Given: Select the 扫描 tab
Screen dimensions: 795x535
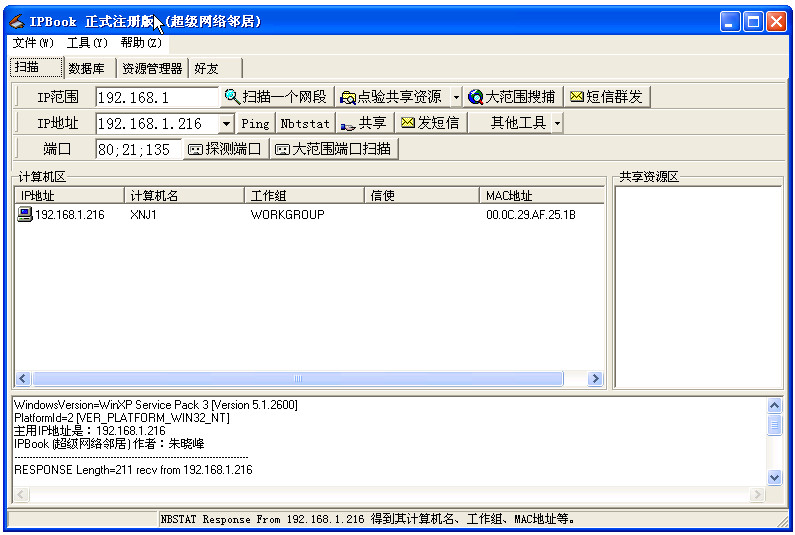Looking at the screenshot, I should [37, 67].
